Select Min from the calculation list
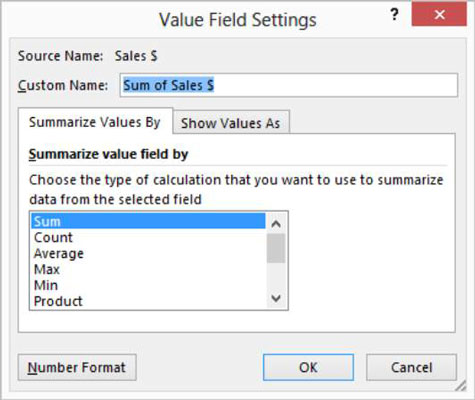The width and height of the screenshot is (475, 400). [x=148, y=285]
